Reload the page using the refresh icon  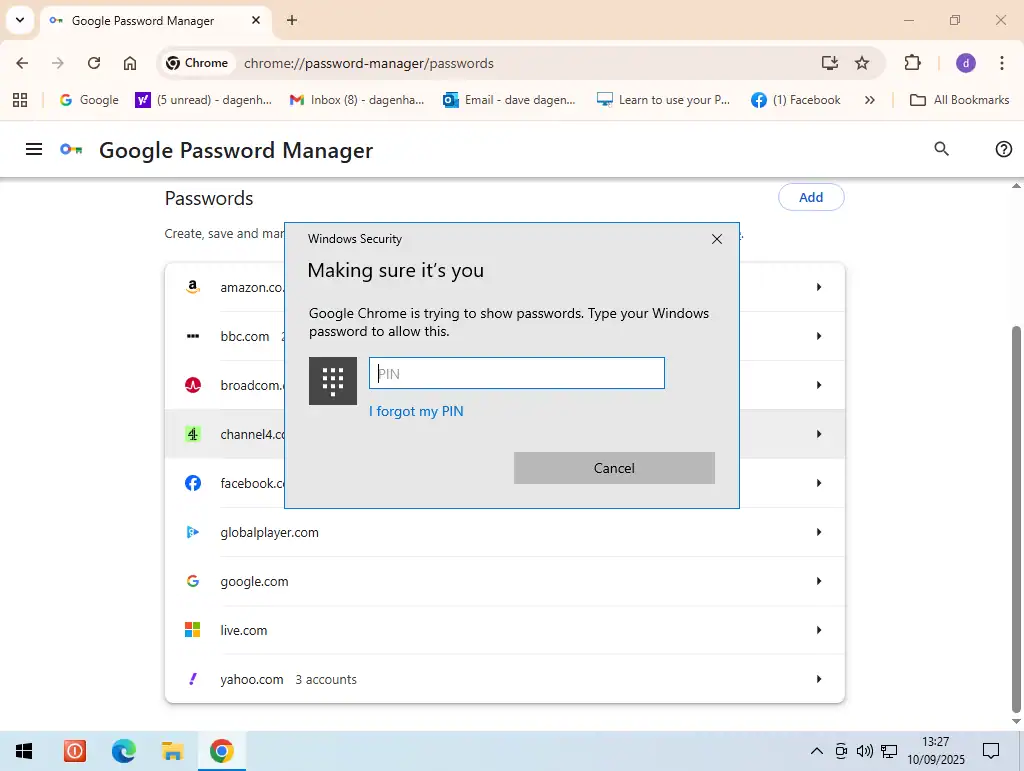click(x=94, y=63)
